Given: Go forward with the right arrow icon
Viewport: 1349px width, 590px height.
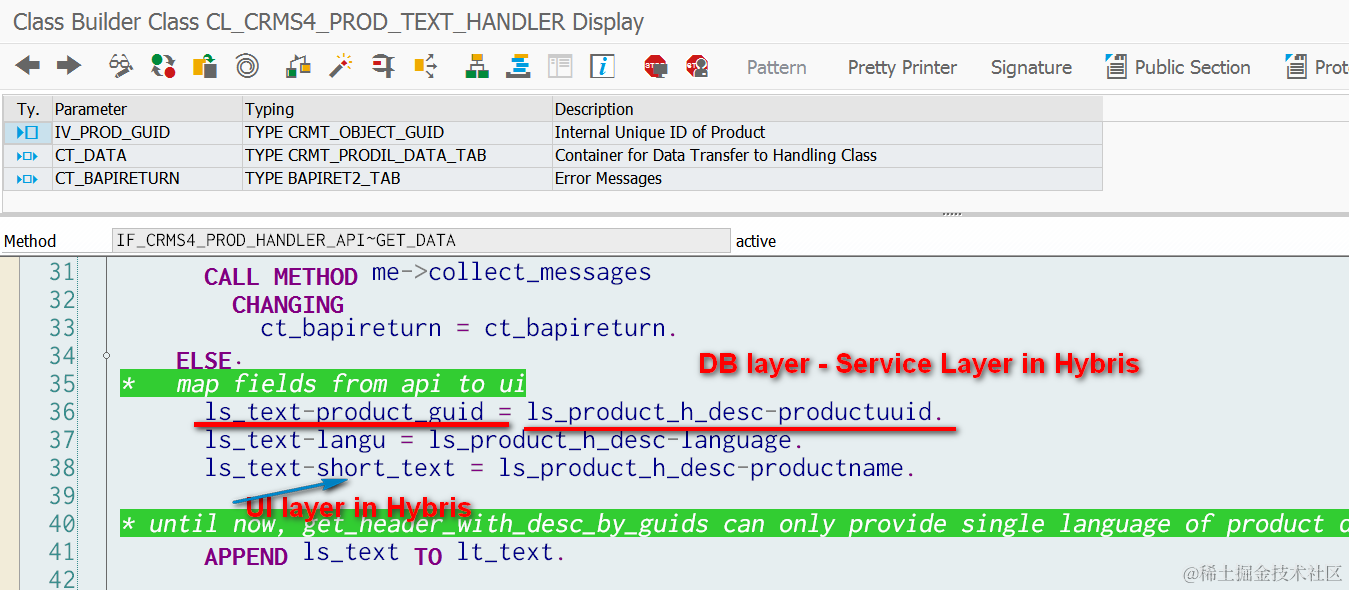Looking at the screenshot, I should pos(69,67).
